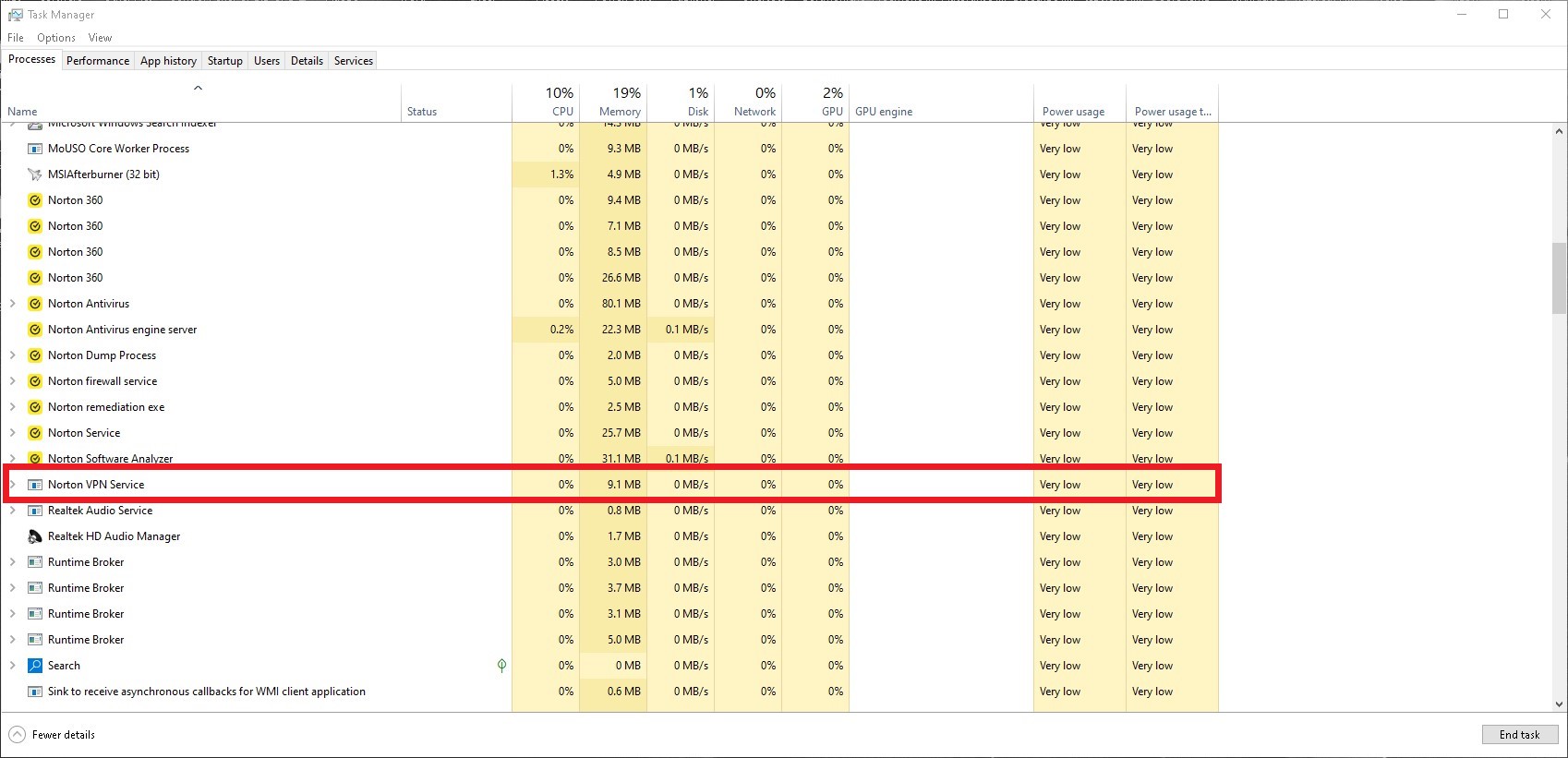Expand the Norton Dump Process group
The image size is (1568, 758).
pos(12,355)
